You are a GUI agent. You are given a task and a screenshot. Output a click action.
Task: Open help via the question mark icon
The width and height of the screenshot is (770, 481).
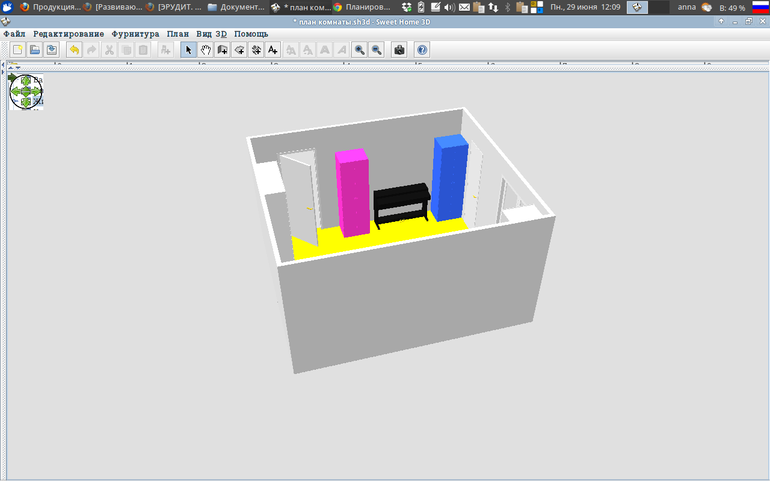[x=422, y=49]
